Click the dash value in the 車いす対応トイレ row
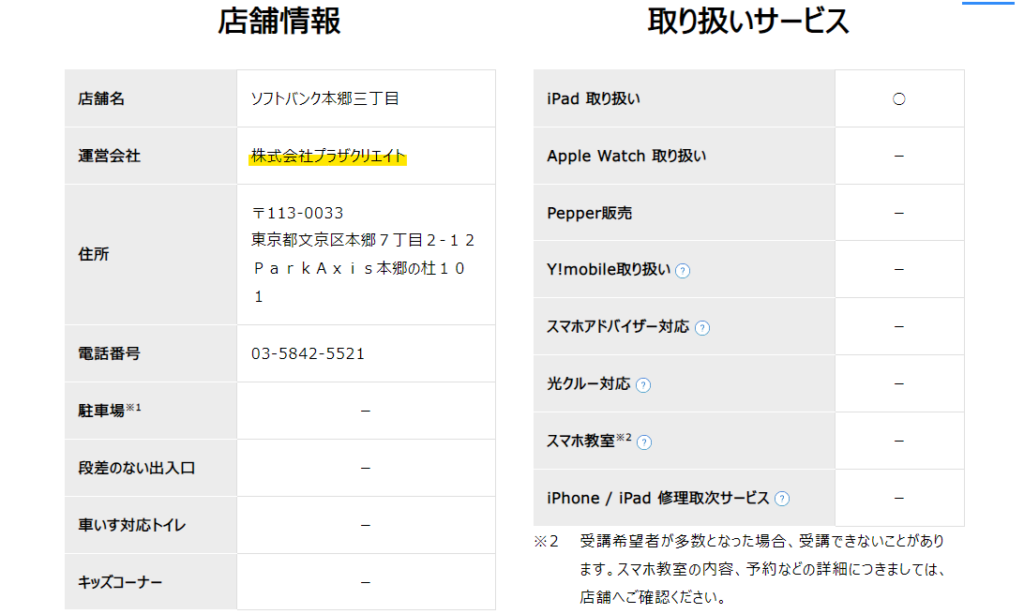The image size is (1024, 614). [366, 525]
